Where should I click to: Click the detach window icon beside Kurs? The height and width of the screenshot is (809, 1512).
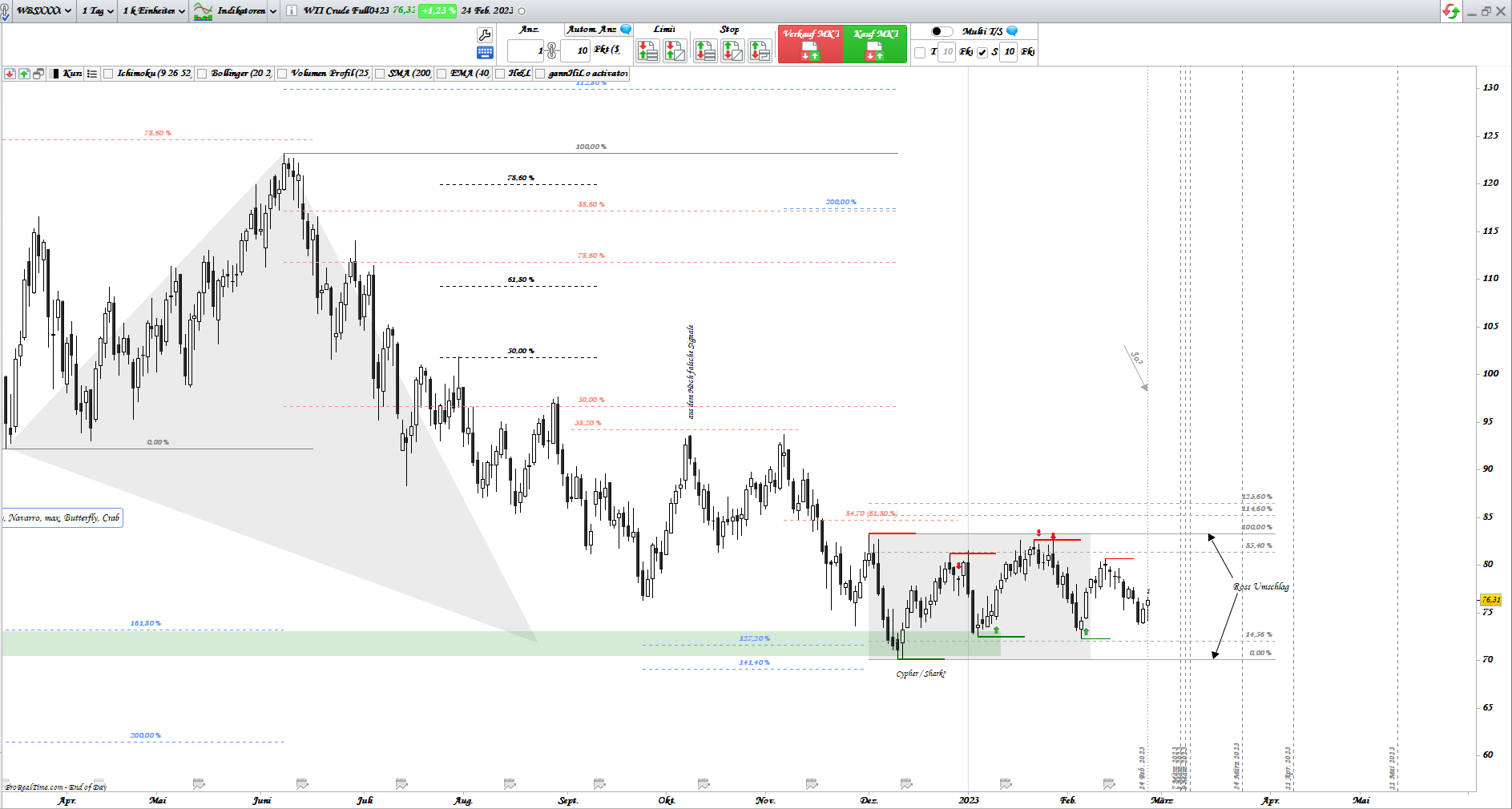pos(38,74)
